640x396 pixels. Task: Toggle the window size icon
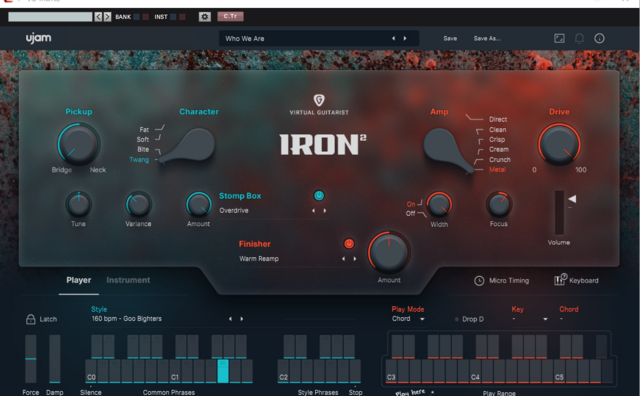coord(559,38)
